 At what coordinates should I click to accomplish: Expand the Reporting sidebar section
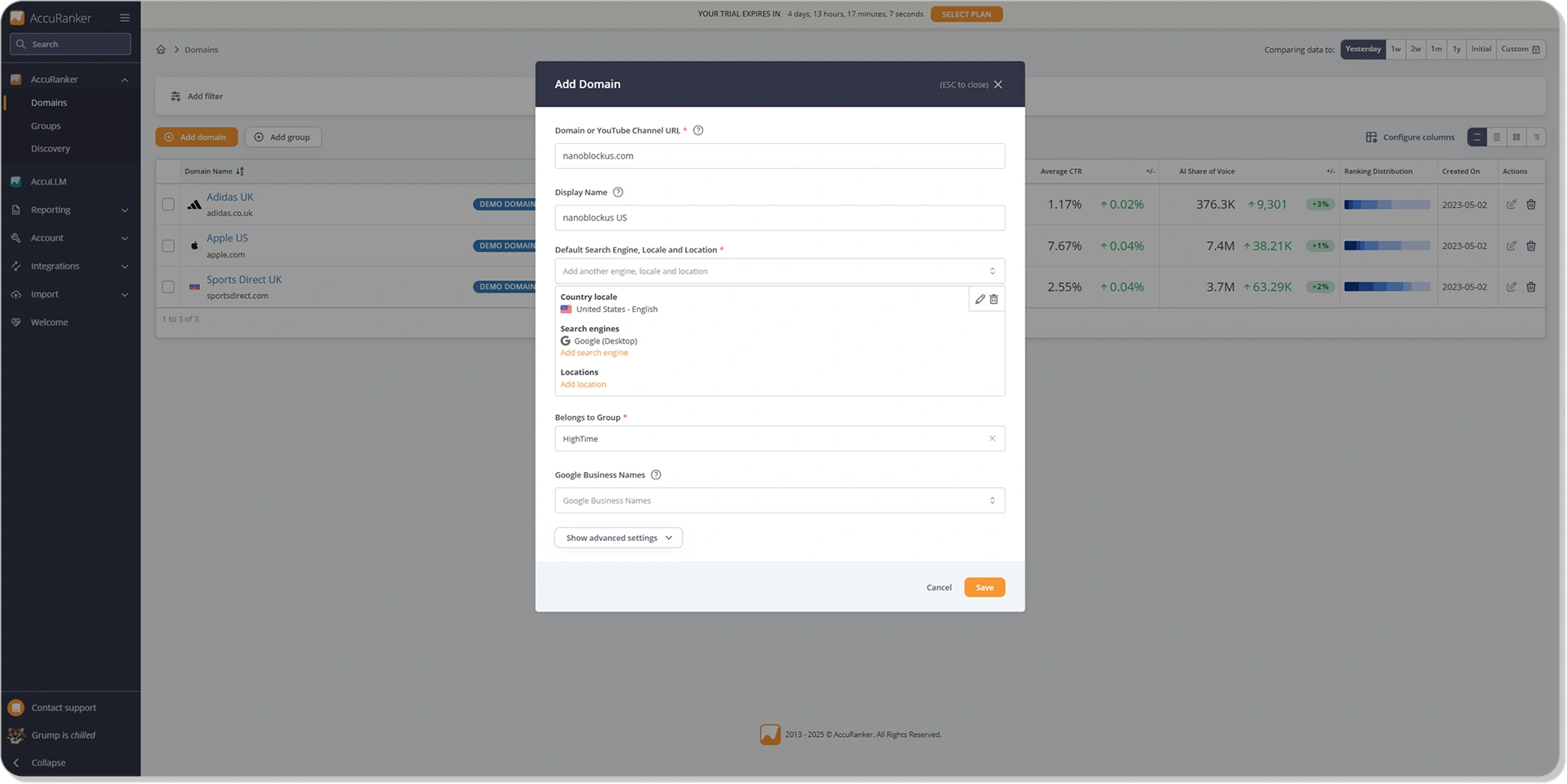point(124,210)
